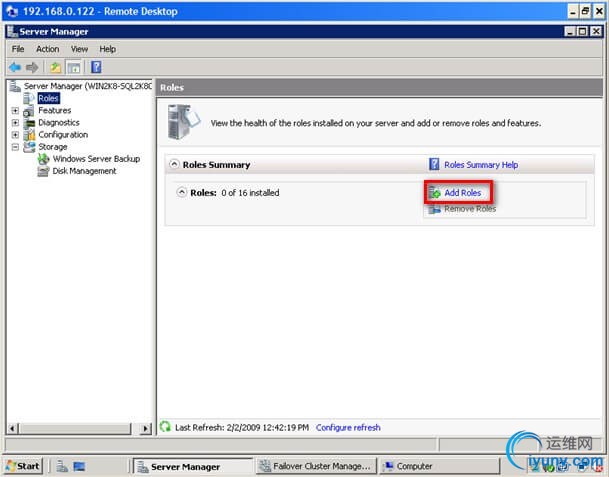Screen dimensions: 609x477
Task: Click the Disk Management icon
Action: (43, 171)
